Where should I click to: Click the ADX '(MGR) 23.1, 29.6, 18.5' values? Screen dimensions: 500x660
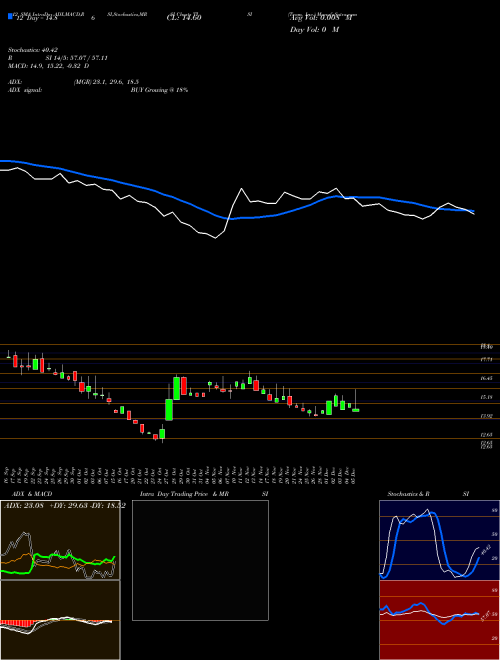click(106, 82)
